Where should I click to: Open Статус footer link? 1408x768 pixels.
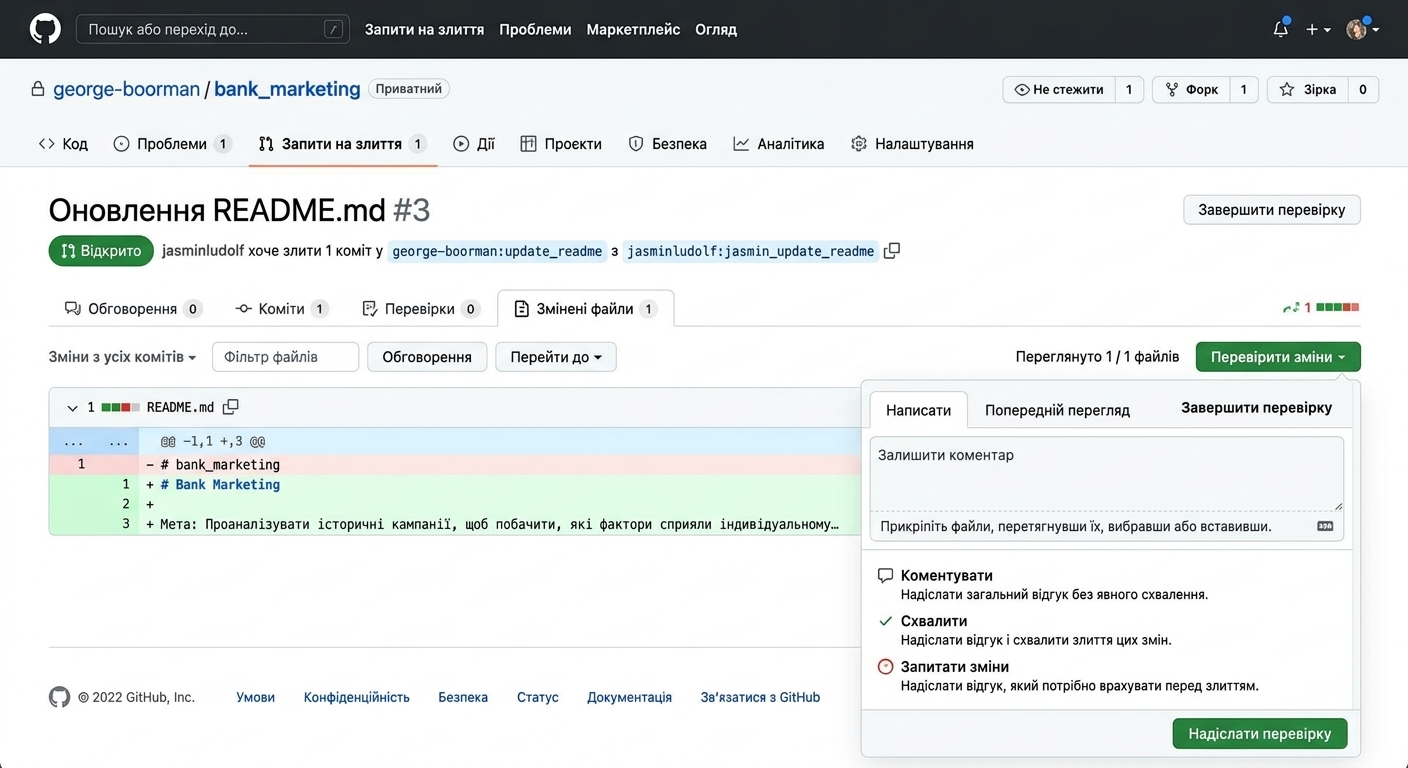click(x=538, y=697)
